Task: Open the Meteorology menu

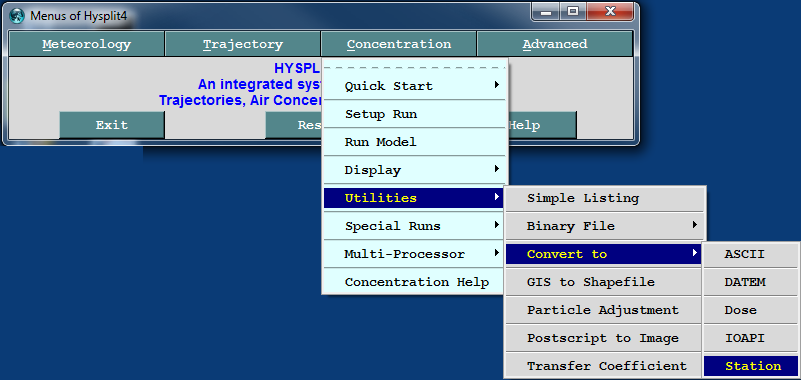Action: (86, 44)
